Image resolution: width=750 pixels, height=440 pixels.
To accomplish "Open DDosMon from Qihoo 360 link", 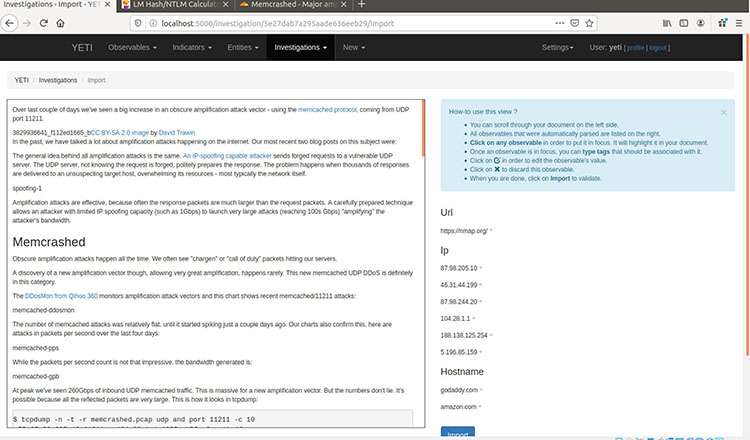I will click(61, 296).
